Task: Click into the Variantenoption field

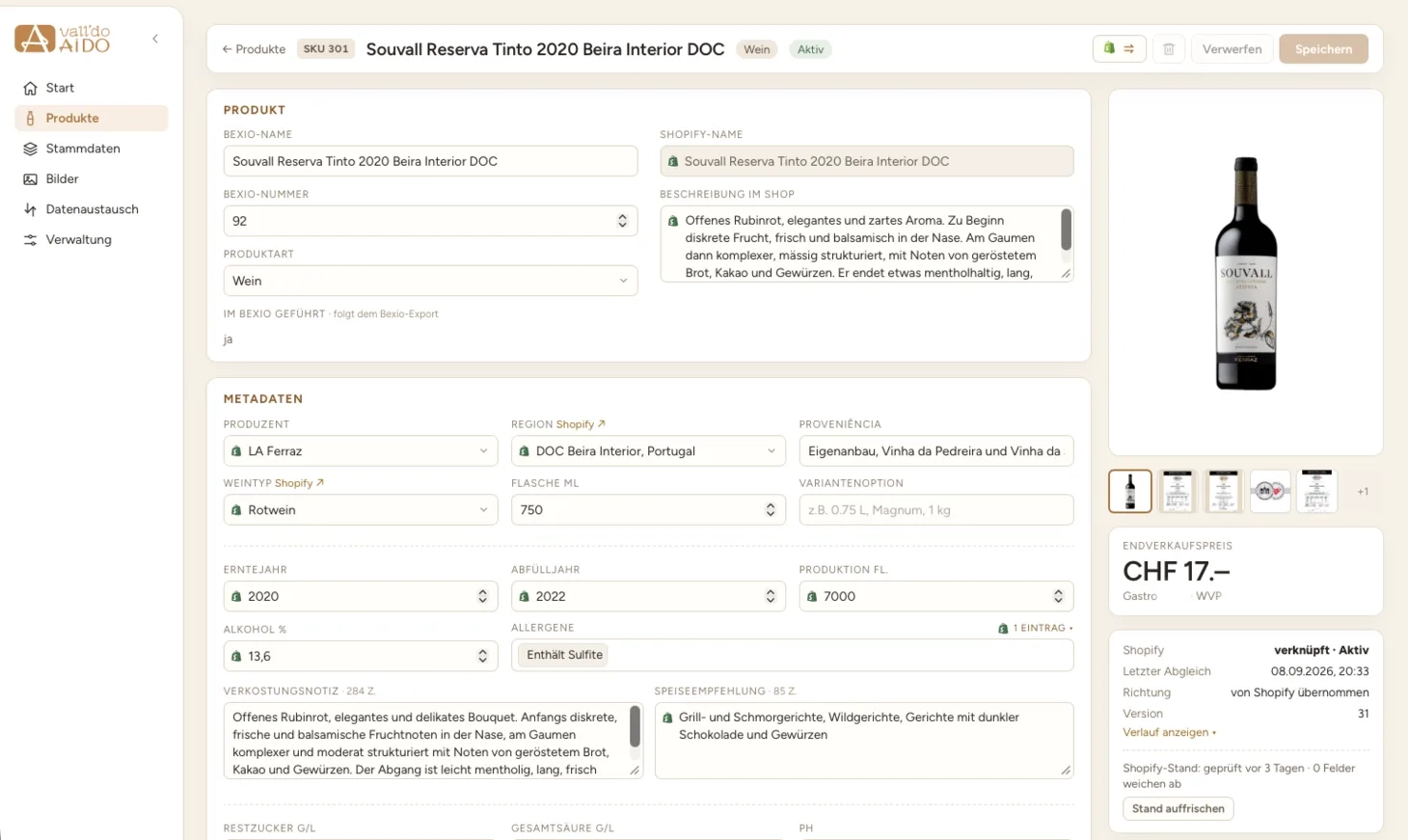Action: click(935, 510)
